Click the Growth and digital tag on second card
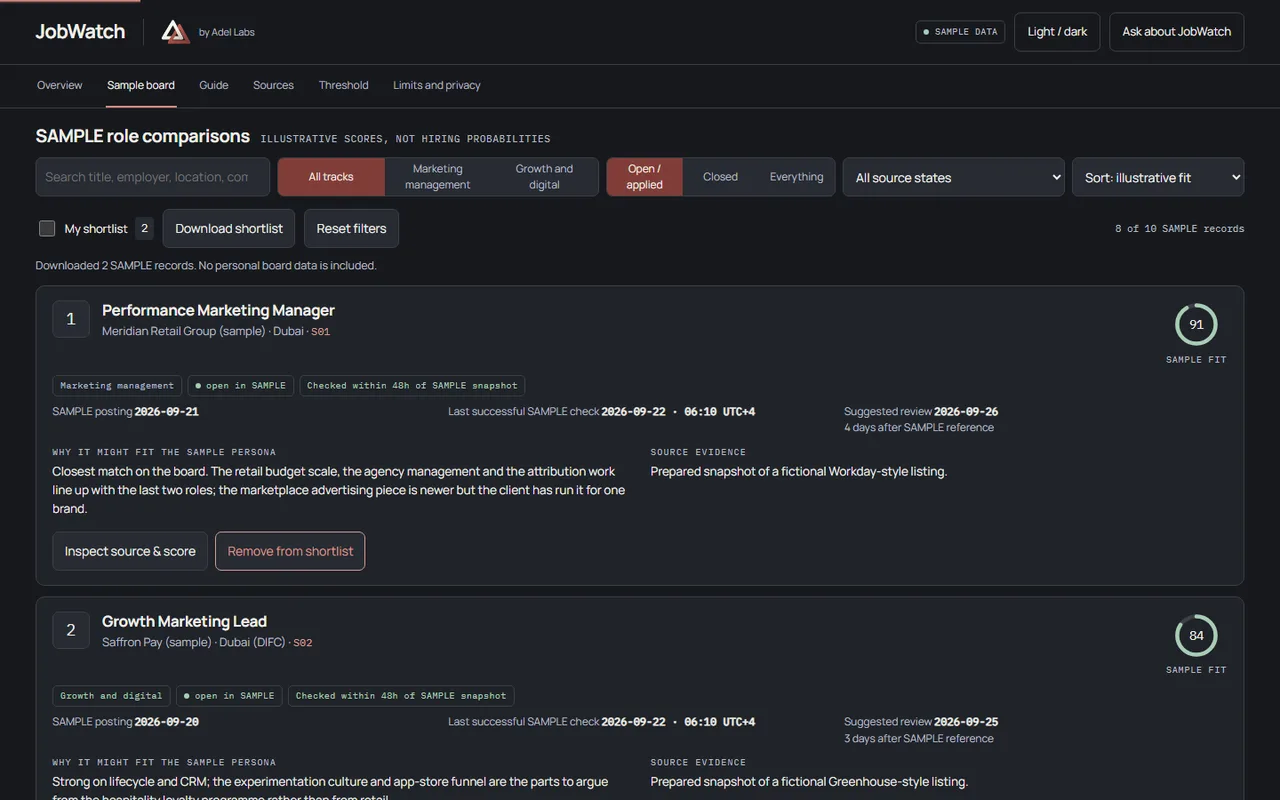This screenshot has width=1280, height=800. (x=111, y=695)
